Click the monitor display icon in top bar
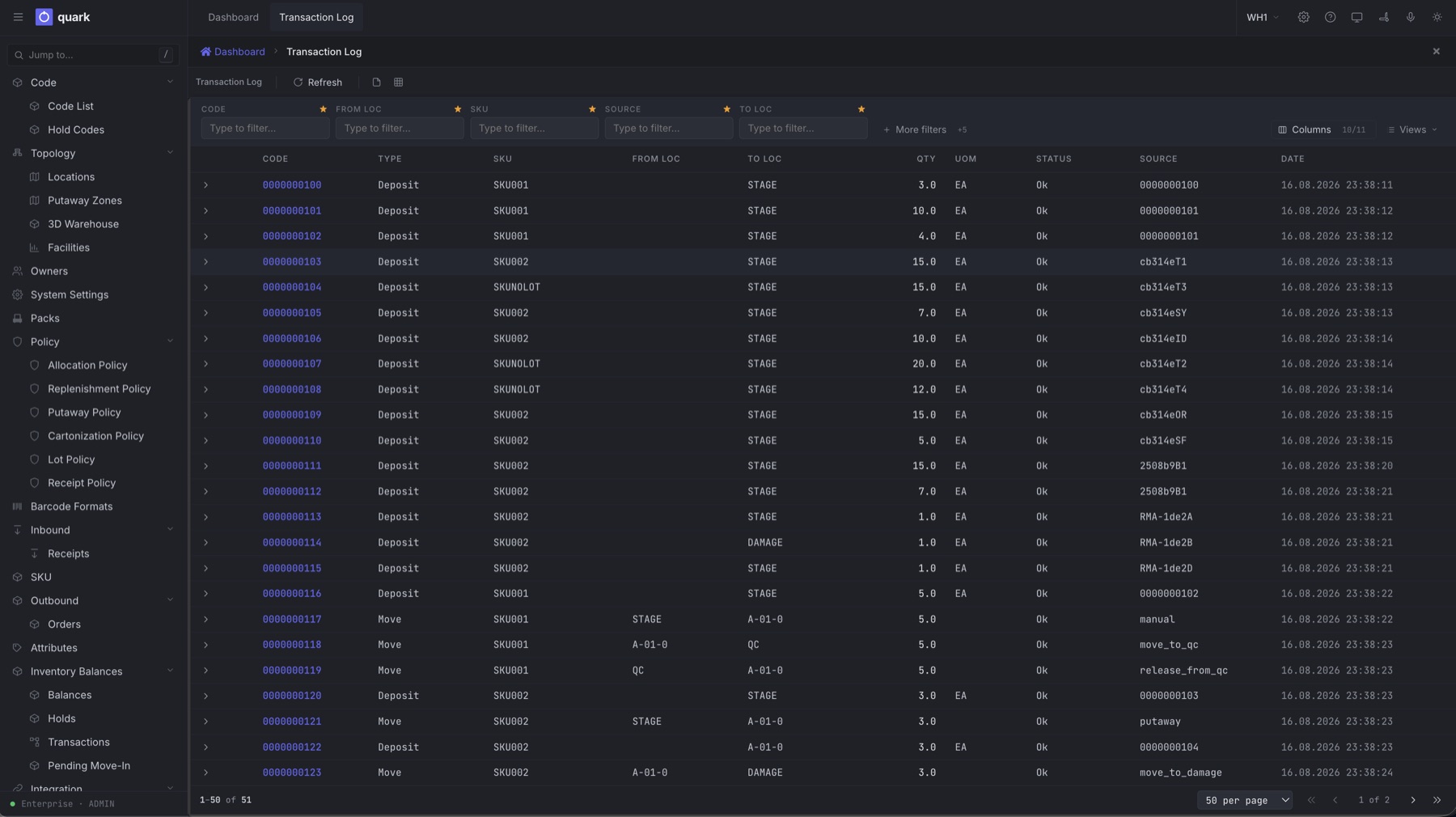The width and height of the screenshot is (1456, 817). [x=1357, y=17]
